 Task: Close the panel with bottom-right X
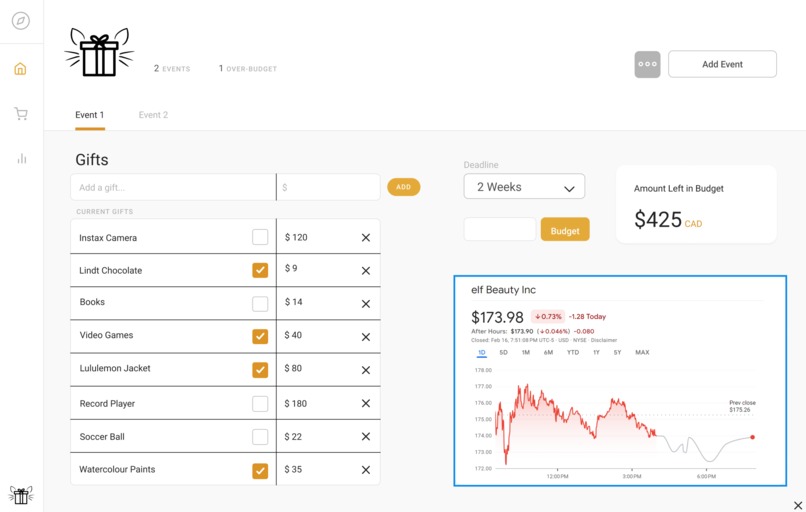798,505
